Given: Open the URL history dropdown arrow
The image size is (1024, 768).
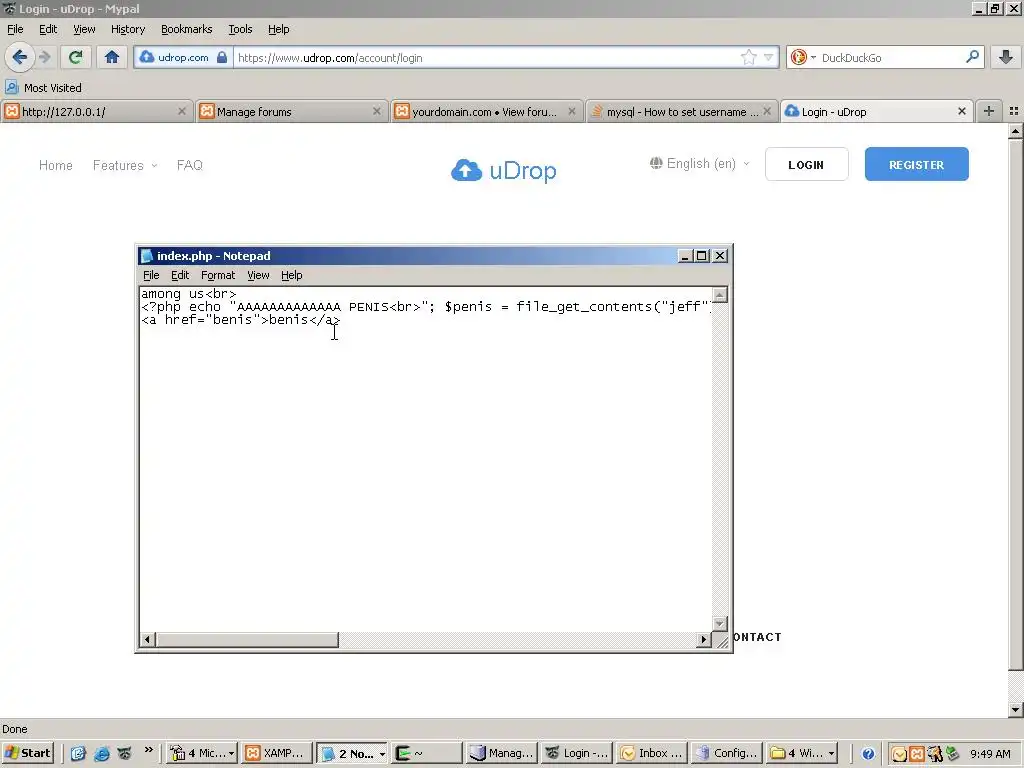Looking at the screenshot, I should (x=769, y=57).
